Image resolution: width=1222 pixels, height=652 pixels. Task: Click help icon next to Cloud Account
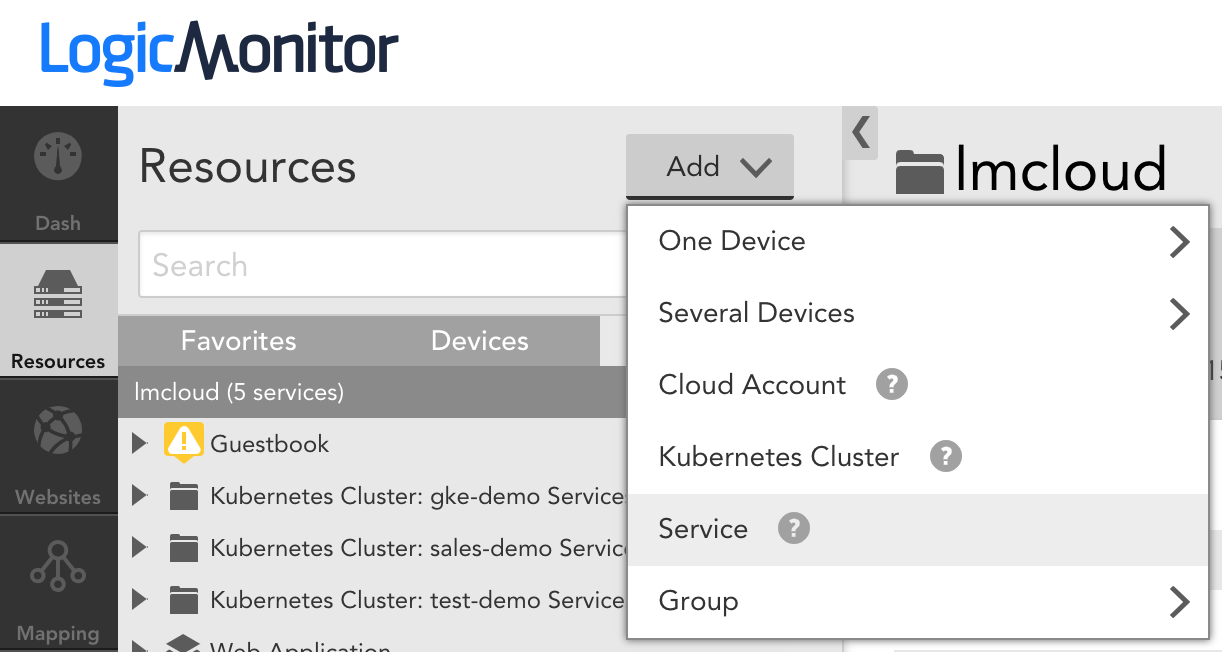892,385
